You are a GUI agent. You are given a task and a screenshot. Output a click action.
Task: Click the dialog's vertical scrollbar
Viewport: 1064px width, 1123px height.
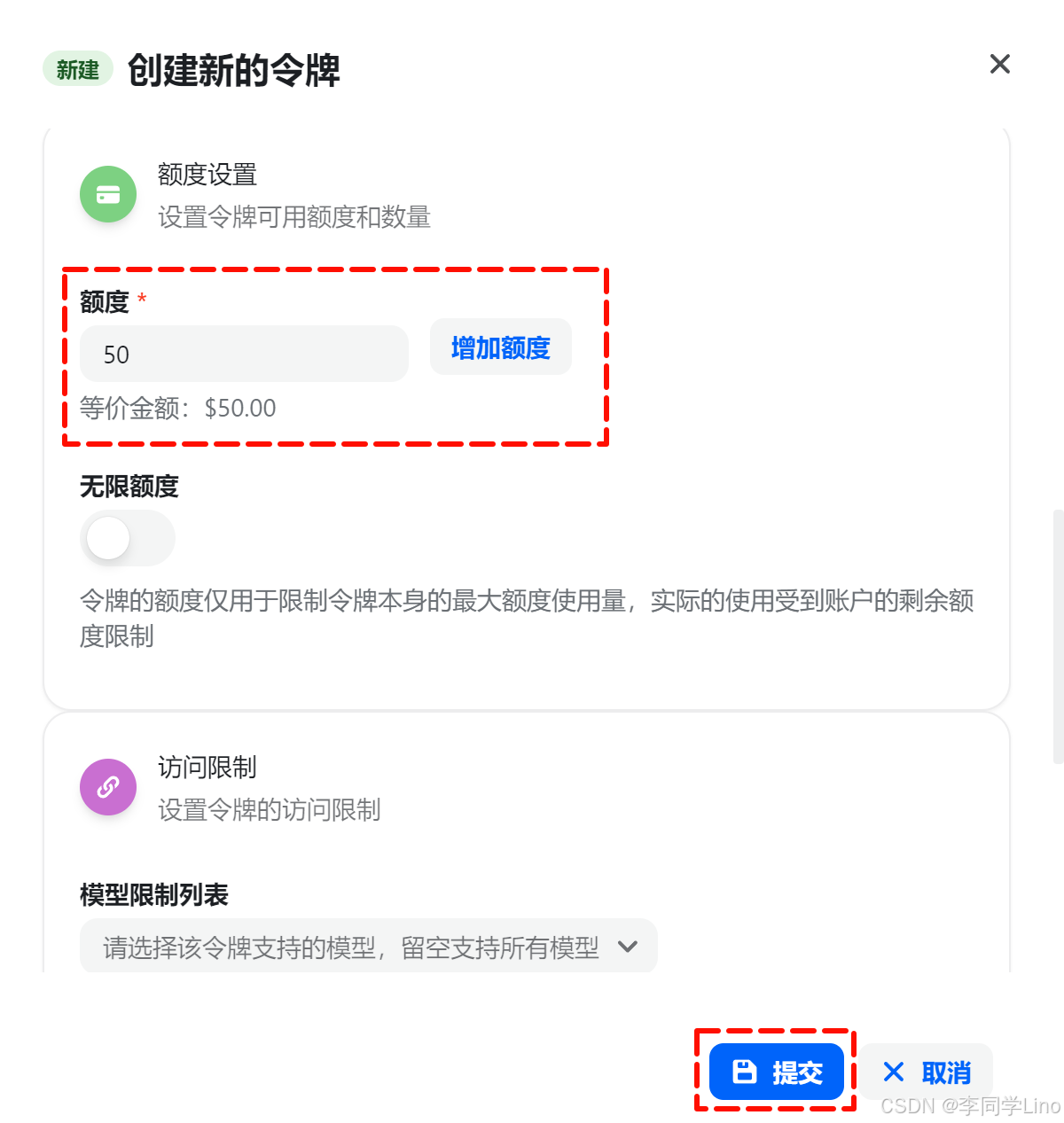point(1058,636)
